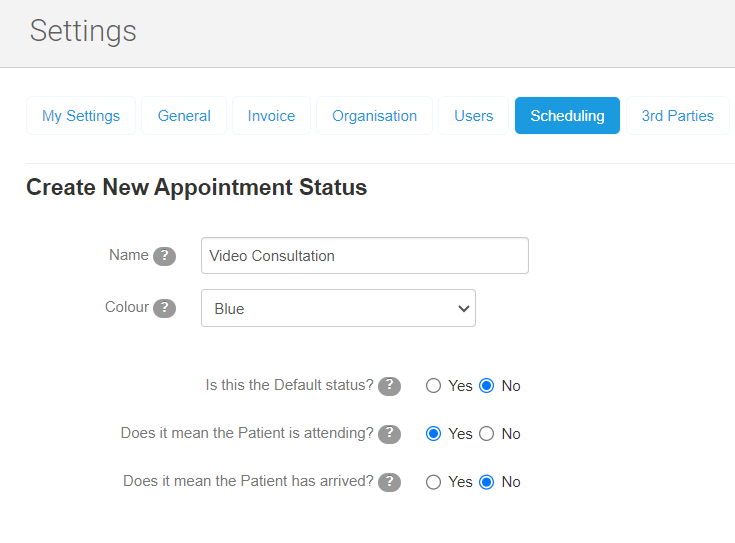Switch to the General tab

[184, 116]
